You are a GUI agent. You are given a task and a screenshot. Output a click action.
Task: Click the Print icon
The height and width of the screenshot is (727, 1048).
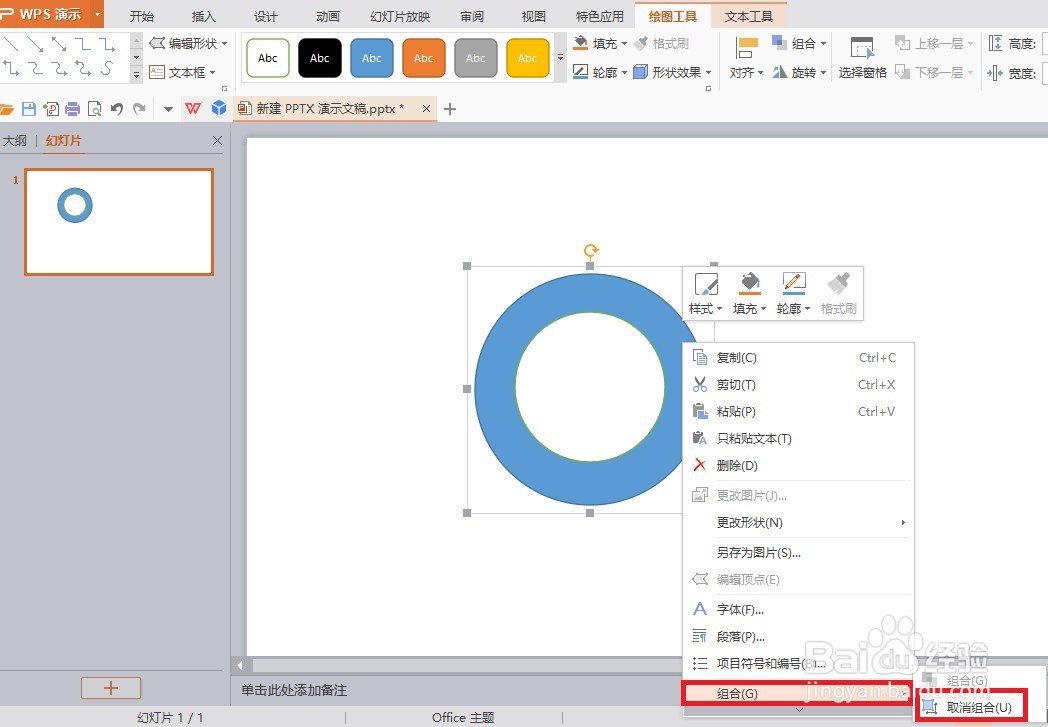73,109
